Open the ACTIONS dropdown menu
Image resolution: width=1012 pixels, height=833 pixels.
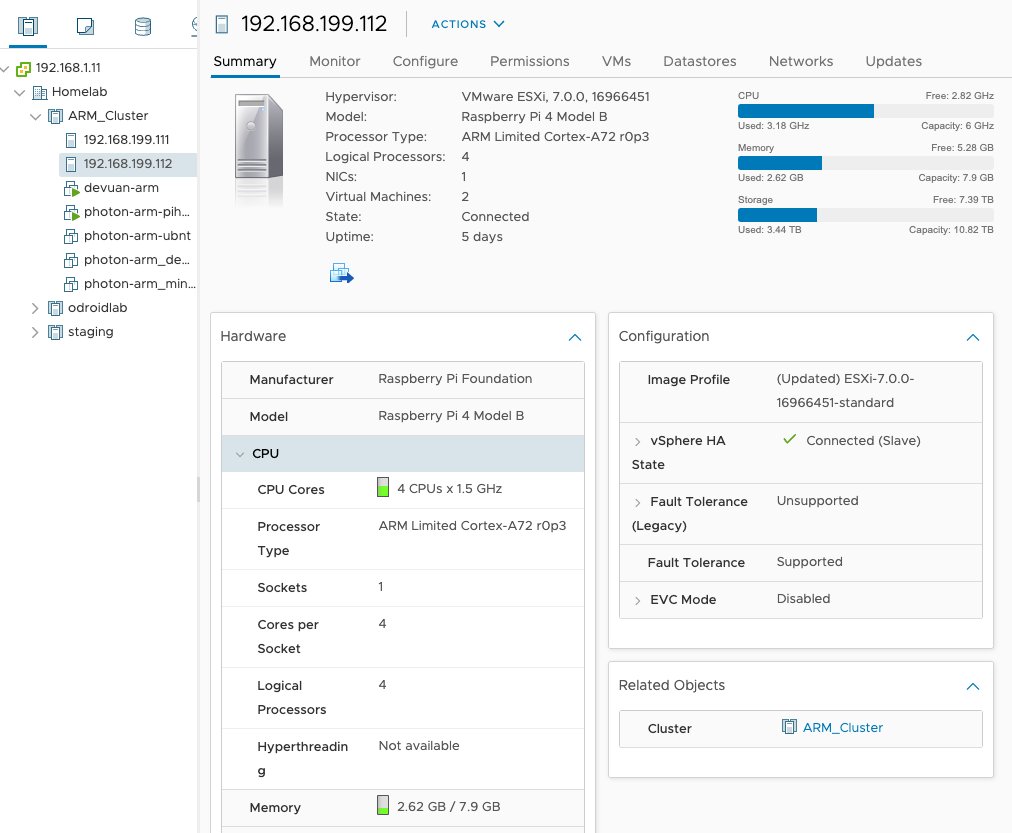click(468, 24)
